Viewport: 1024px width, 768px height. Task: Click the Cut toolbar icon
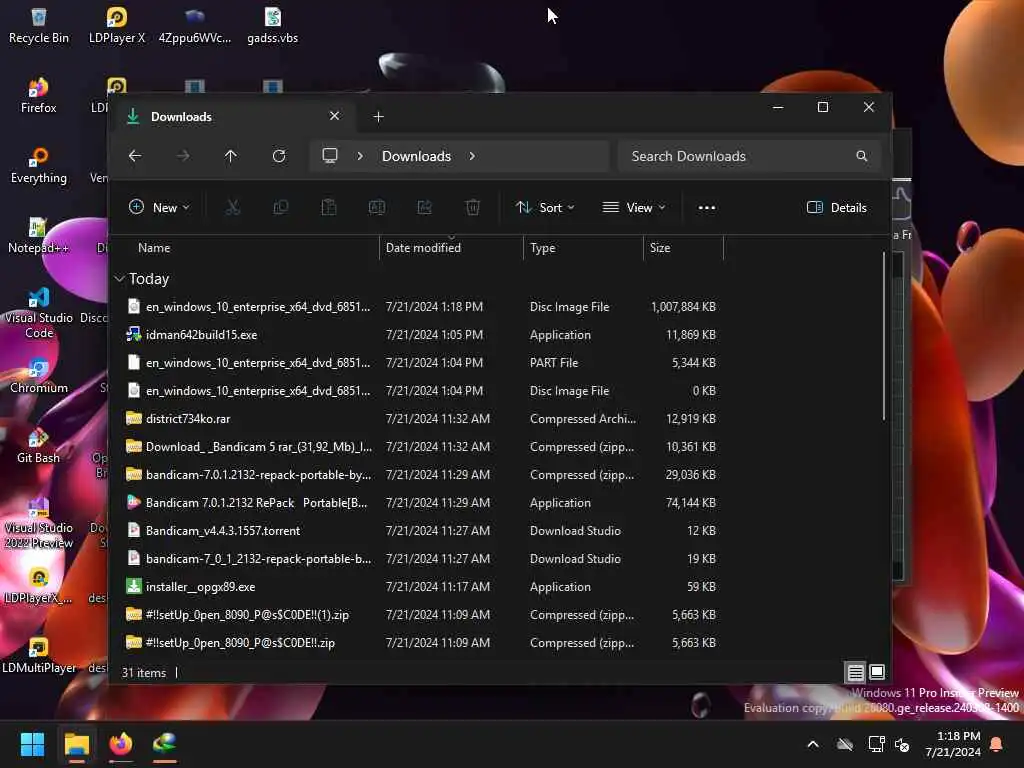click(x=232, y=208)
